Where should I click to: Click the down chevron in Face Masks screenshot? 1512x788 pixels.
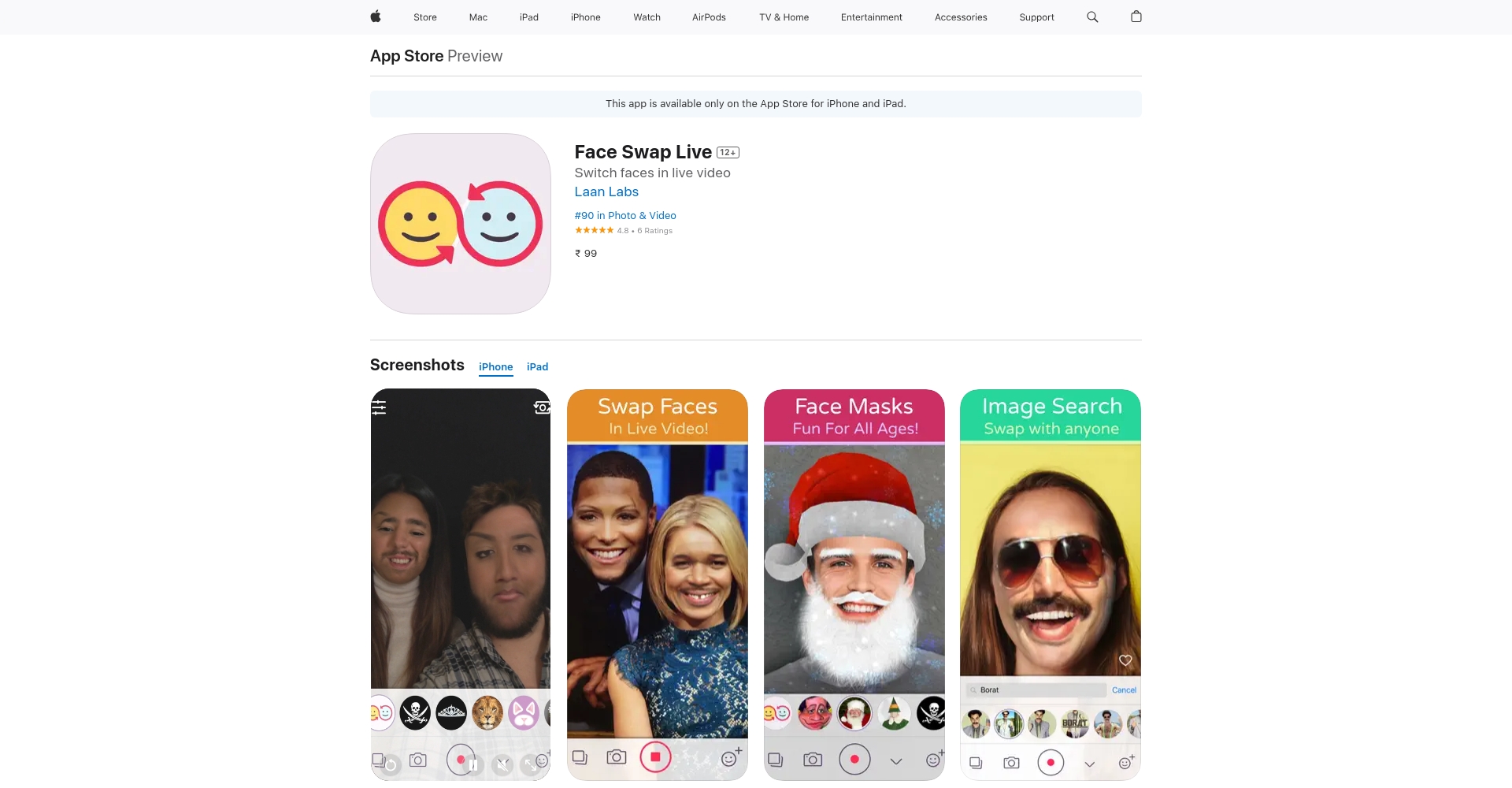tap(896, 761)
